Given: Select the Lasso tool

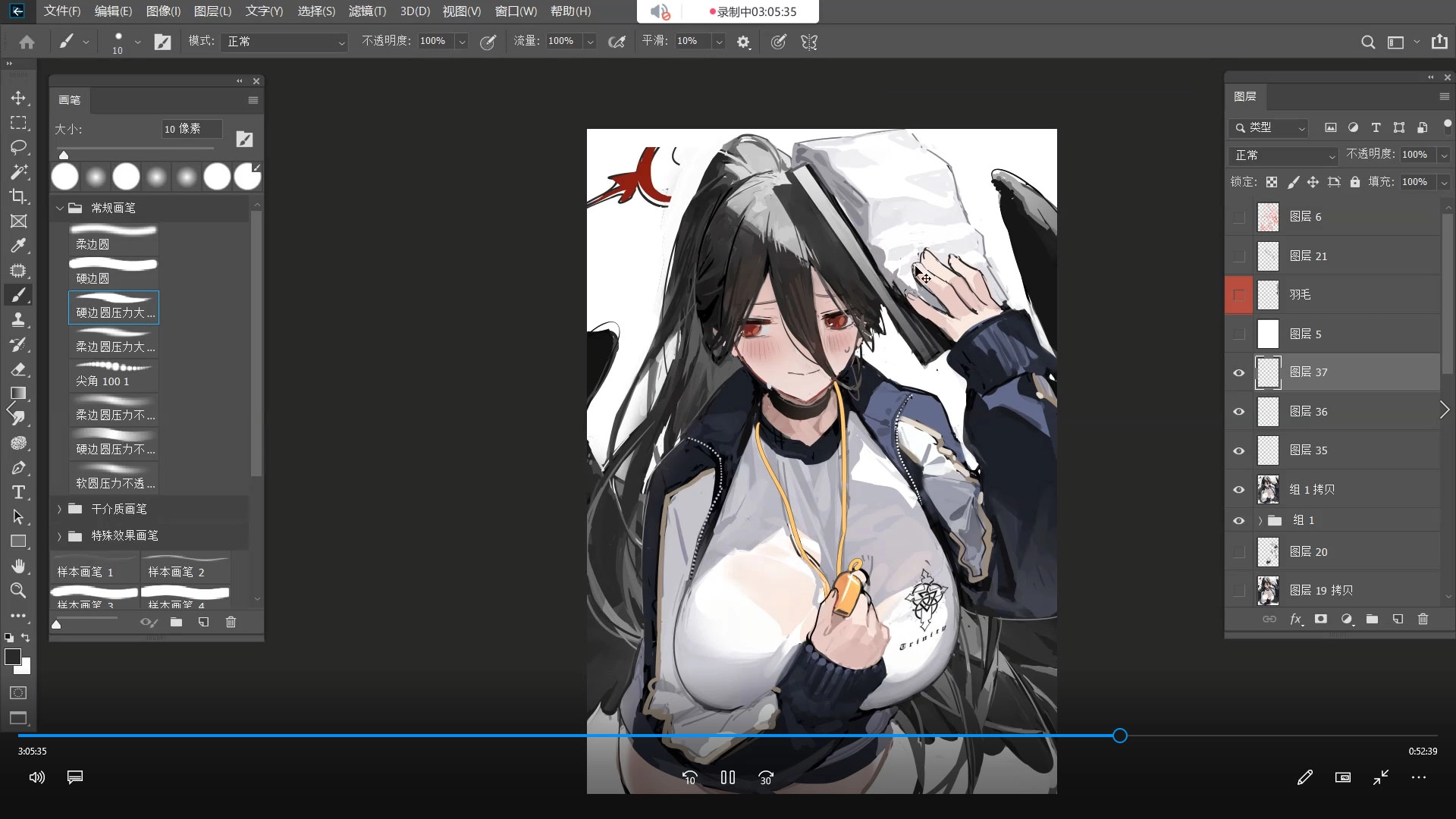Looking at the screenshot, I should pyautogui.click(x=18, y=147).
